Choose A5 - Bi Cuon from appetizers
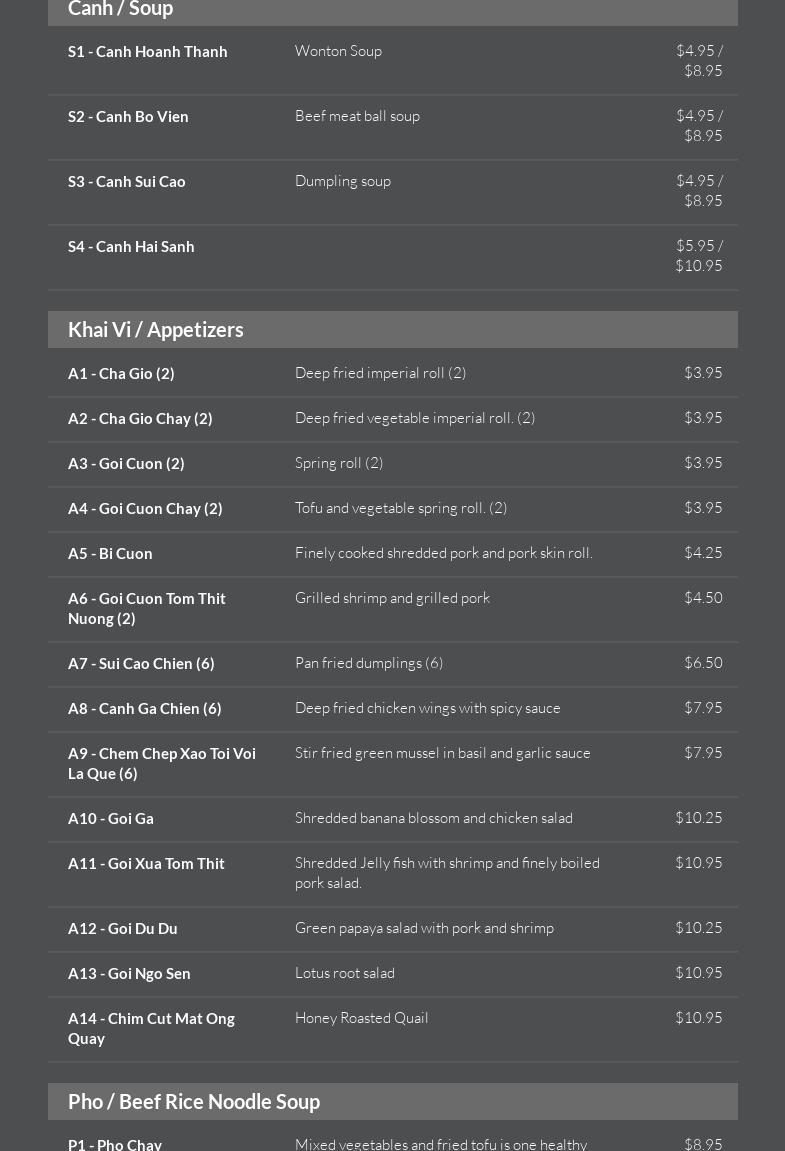The image size is (785, 1151). (110, 554)
